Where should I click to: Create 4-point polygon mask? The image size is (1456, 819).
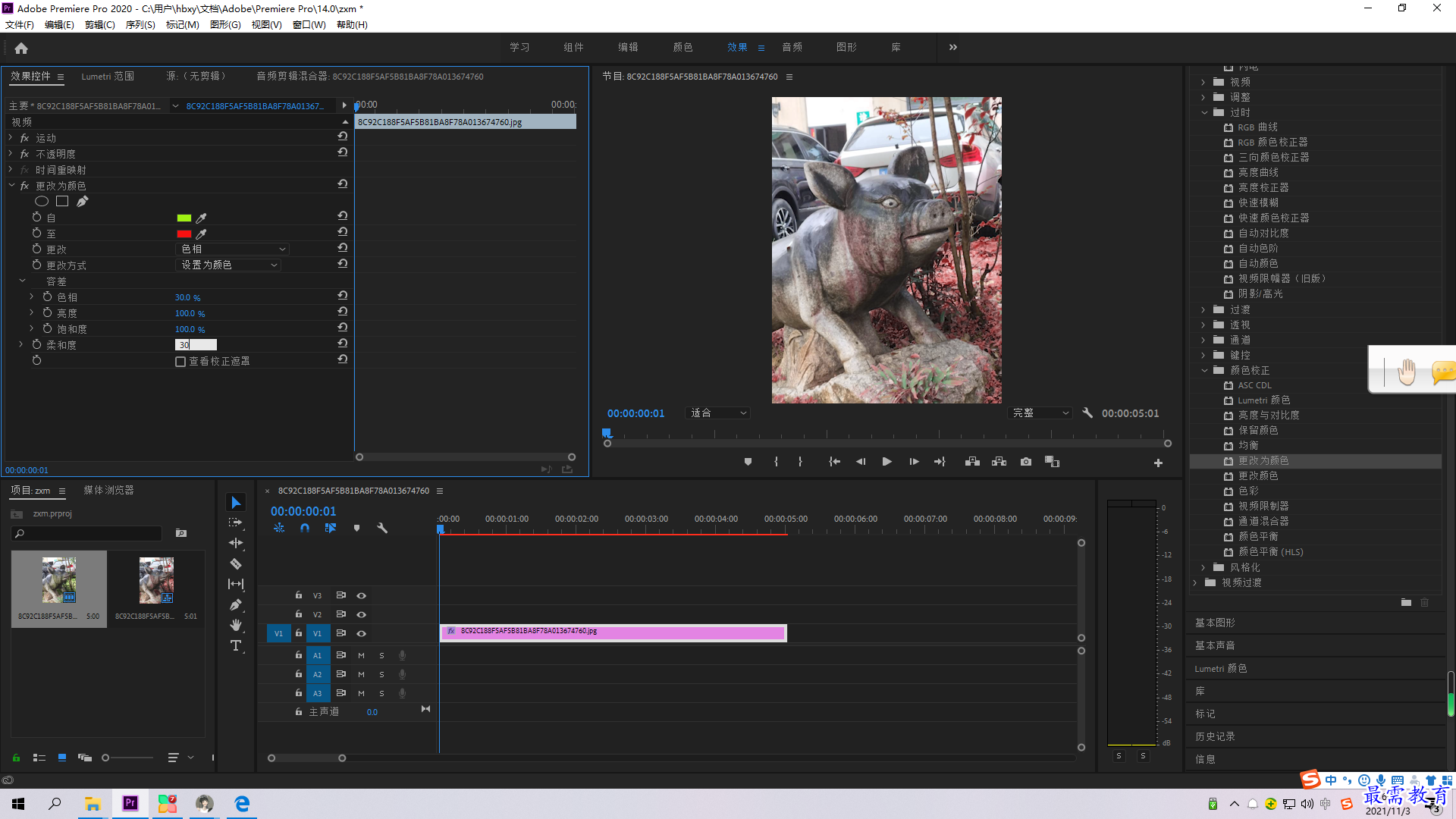tap(62, 201)
